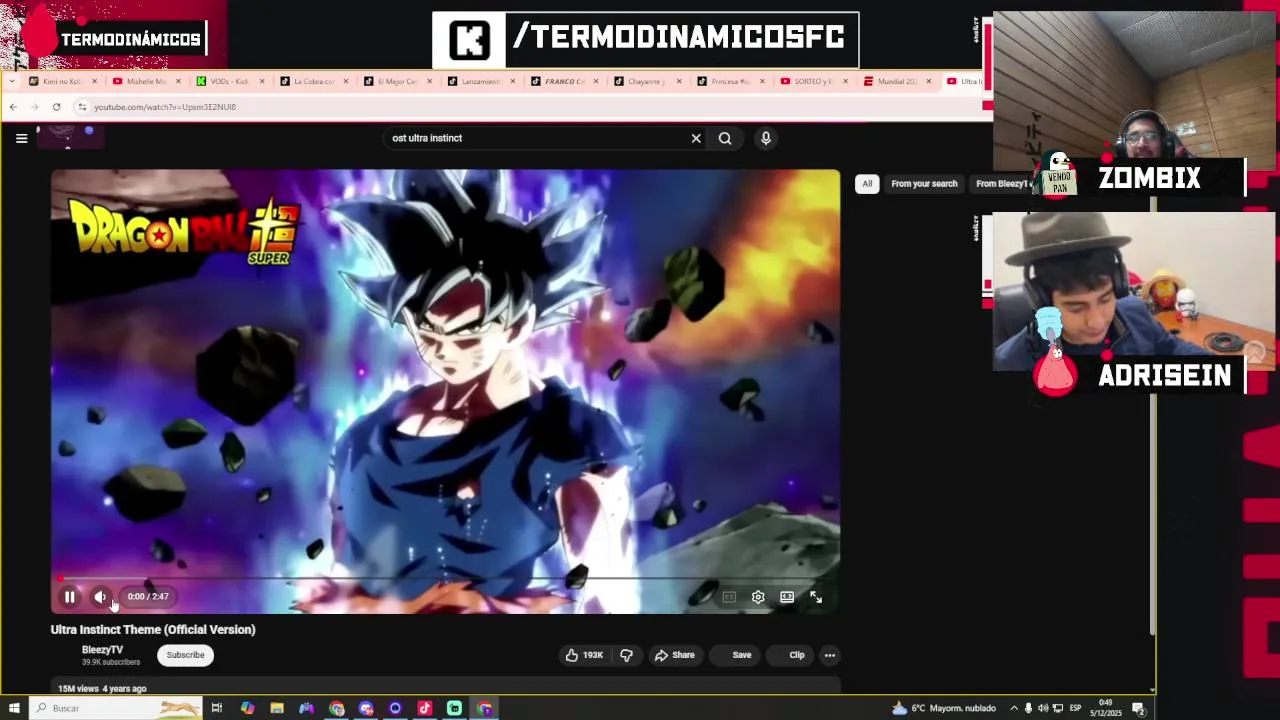Image resolution: width=1280 pixels, height=720 pixels.
Task: Open video settings gear in player
Action: [758, 597]
